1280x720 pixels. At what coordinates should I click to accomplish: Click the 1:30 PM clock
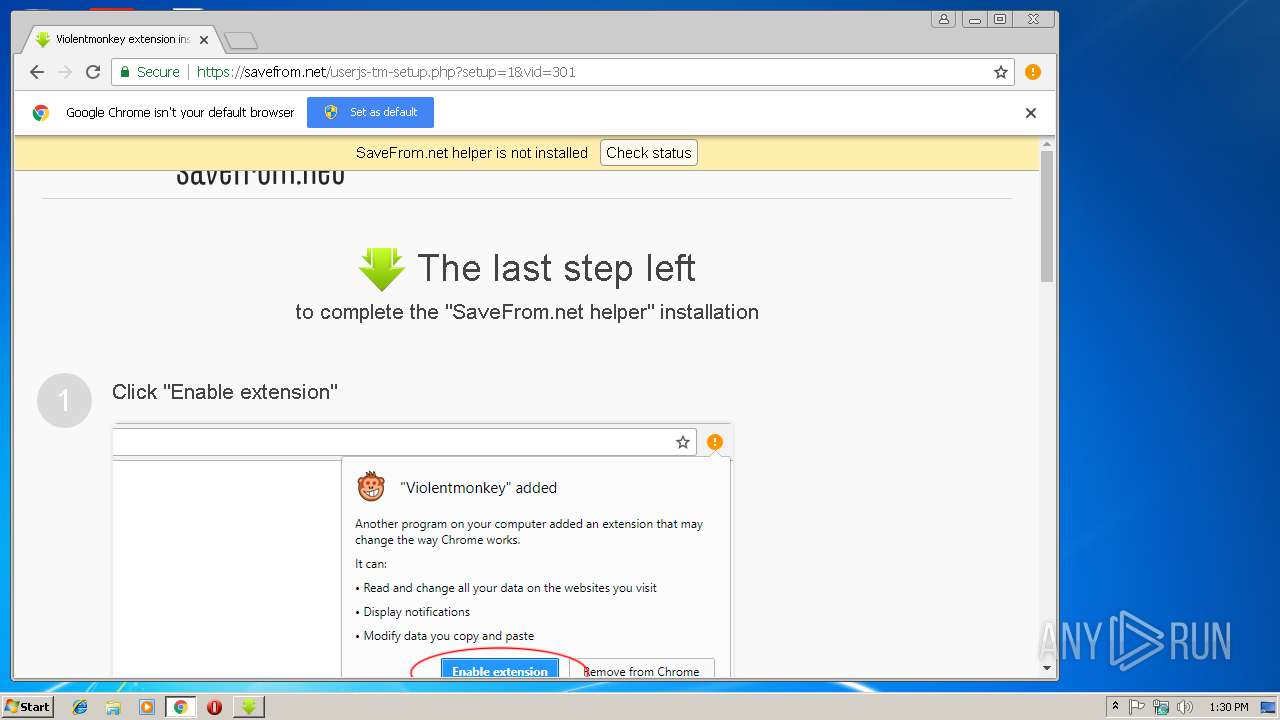point(1228,707)
